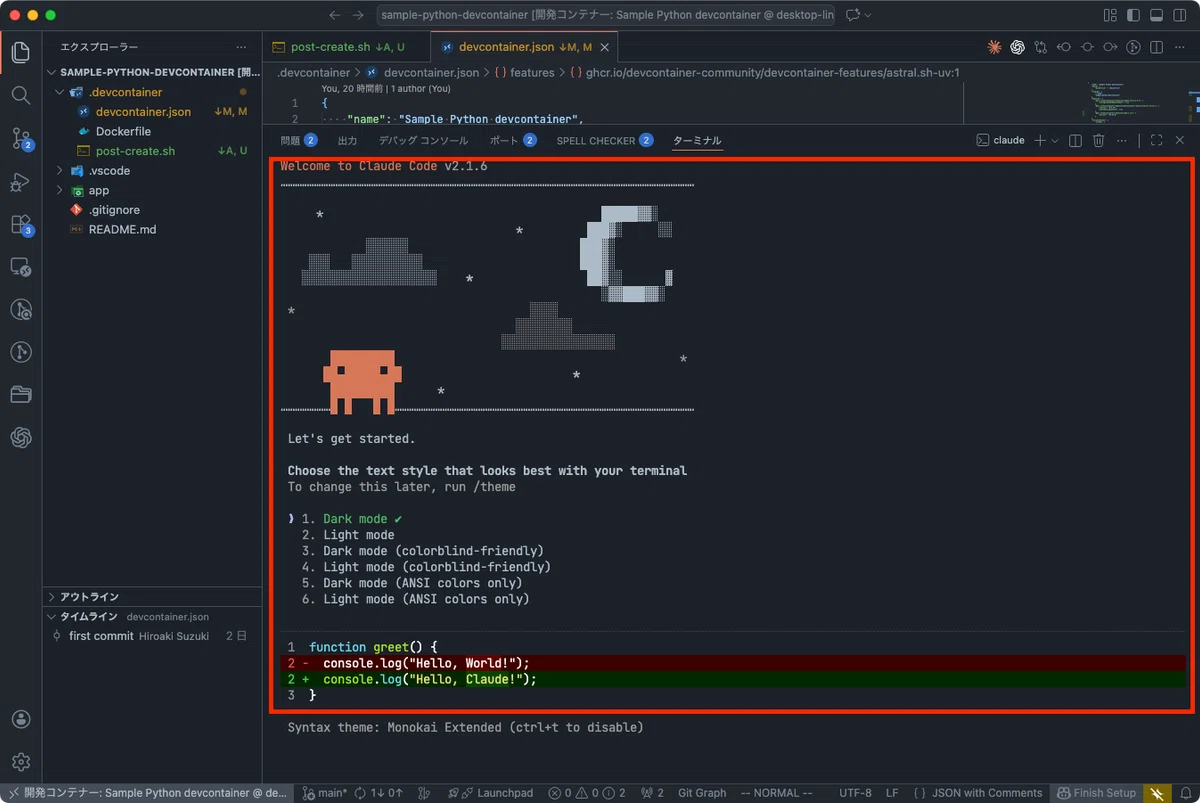Click the file annotations icon between change arrows
1200x803 pixels.
tap(1087, 47)
